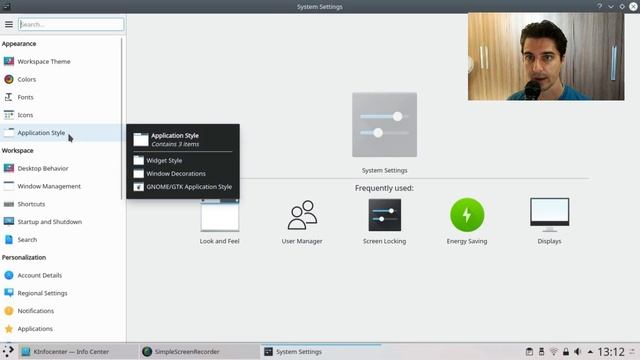Click the Desktop Behavior icon
Image resolution: width=640 pixels, height=360 pixels.
pos(9,168)
